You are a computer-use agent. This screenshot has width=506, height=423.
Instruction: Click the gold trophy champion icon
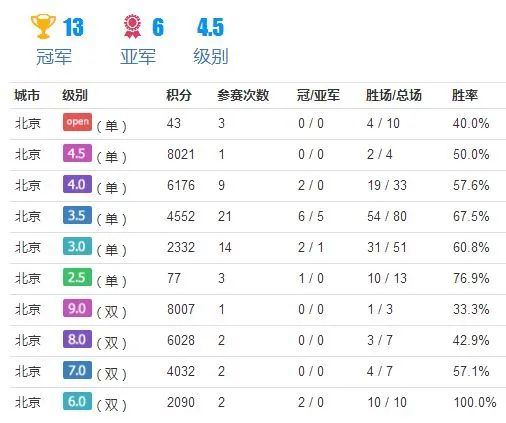(x=43, y=26)
